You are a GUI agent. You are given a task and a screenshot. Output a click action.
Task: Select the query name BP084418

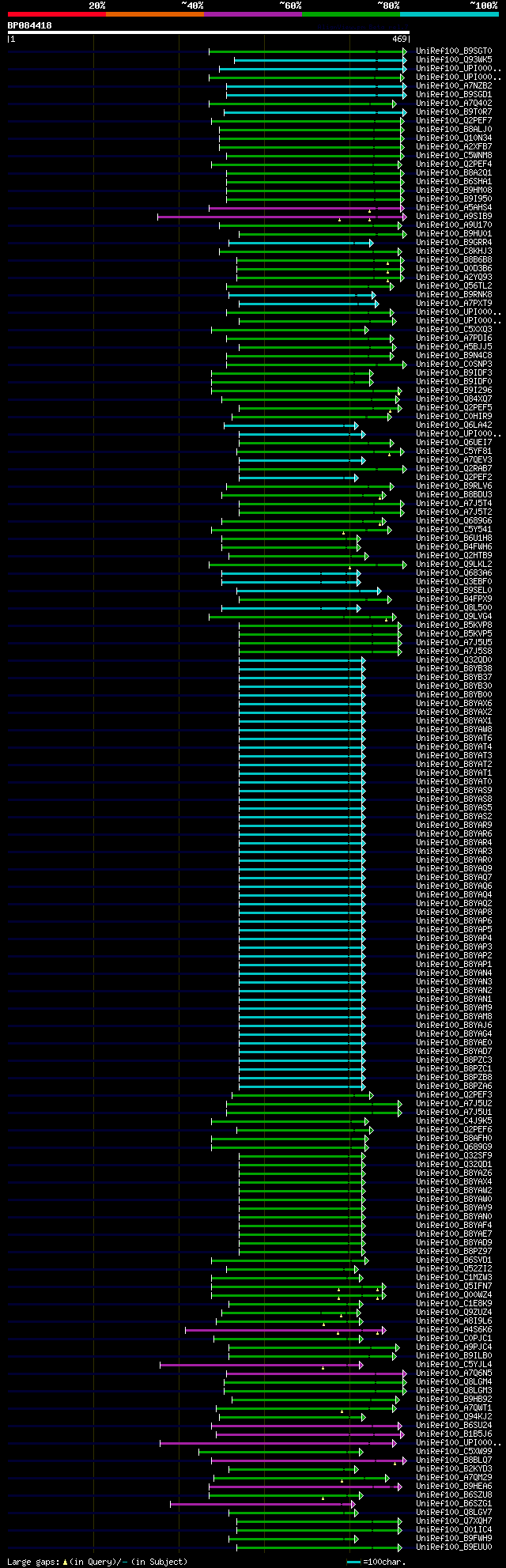(30, 25)
